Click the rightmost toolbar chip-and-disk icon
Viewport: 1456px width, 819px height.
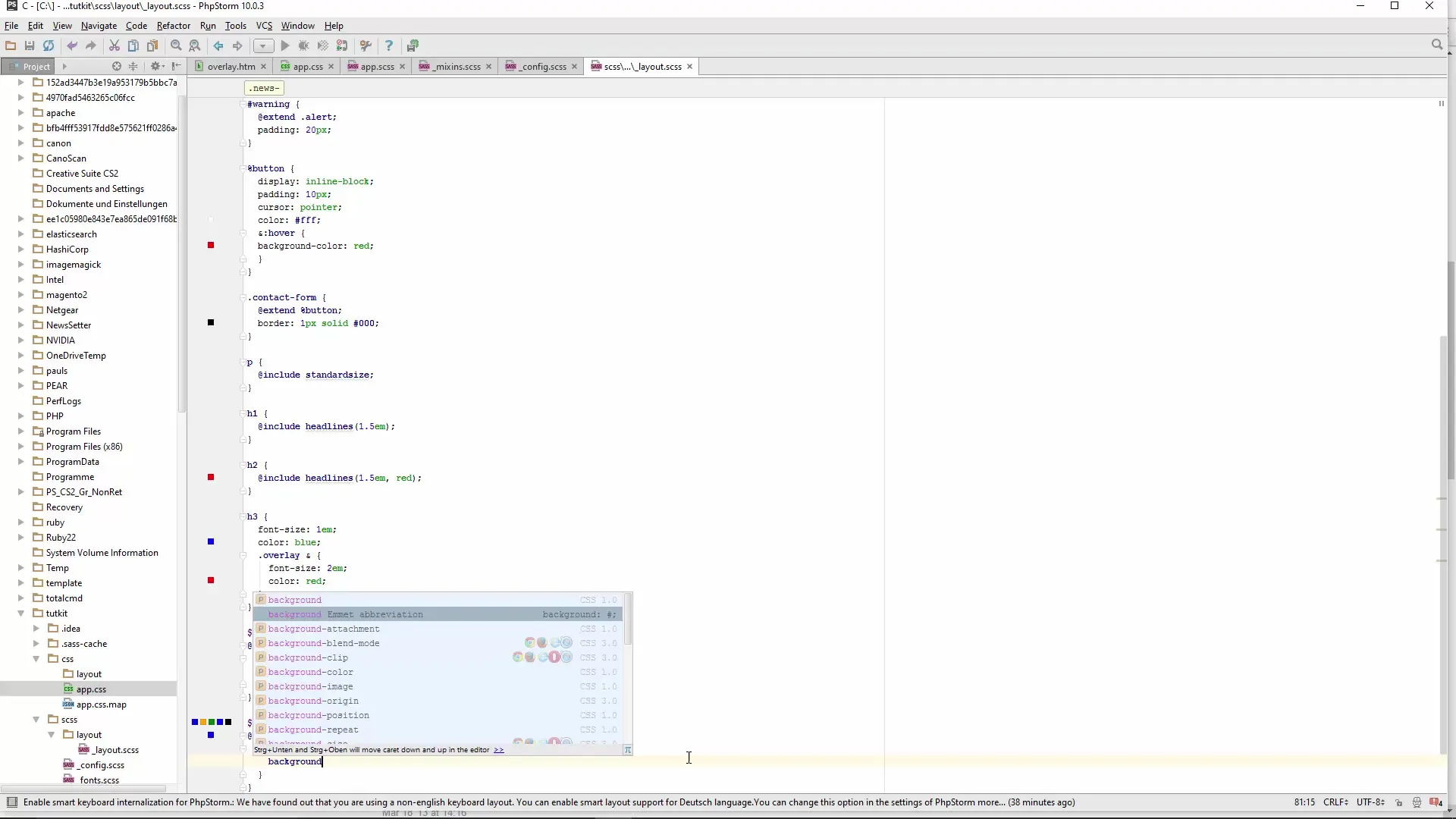[x=413, y=45]
